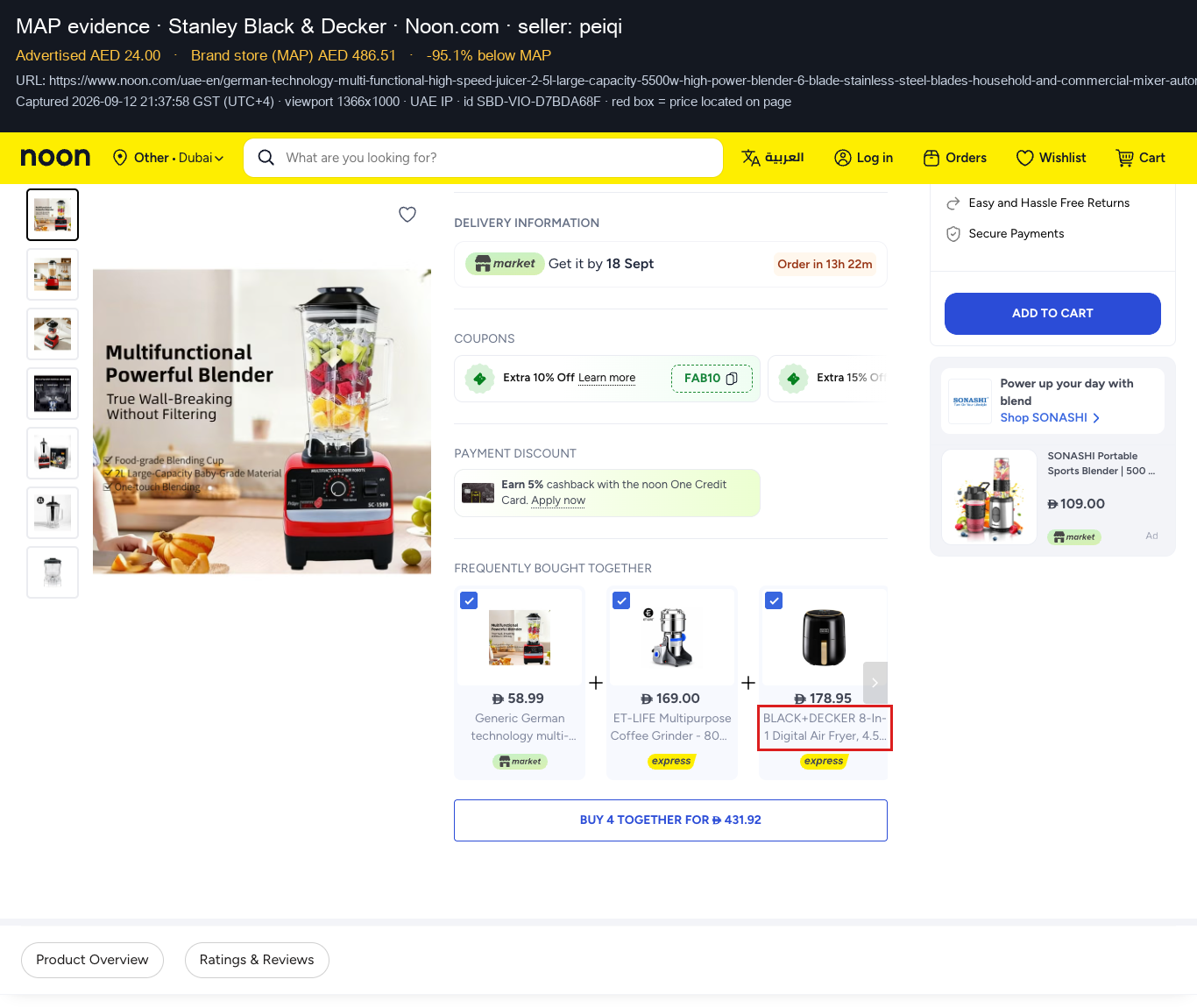Click the "Get it by 18 Sept" text
The width and height of the screenshot is (1197, 1008).
(601, 264)
